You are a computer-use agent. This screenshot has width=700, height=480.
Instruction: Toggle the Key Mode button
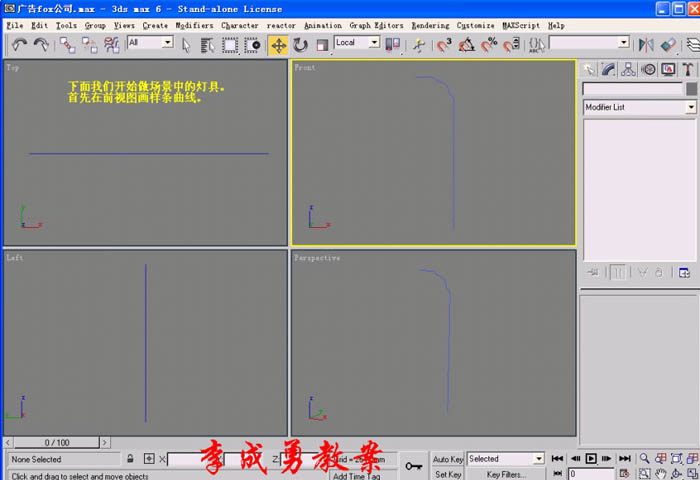click(x=557, y=473)
